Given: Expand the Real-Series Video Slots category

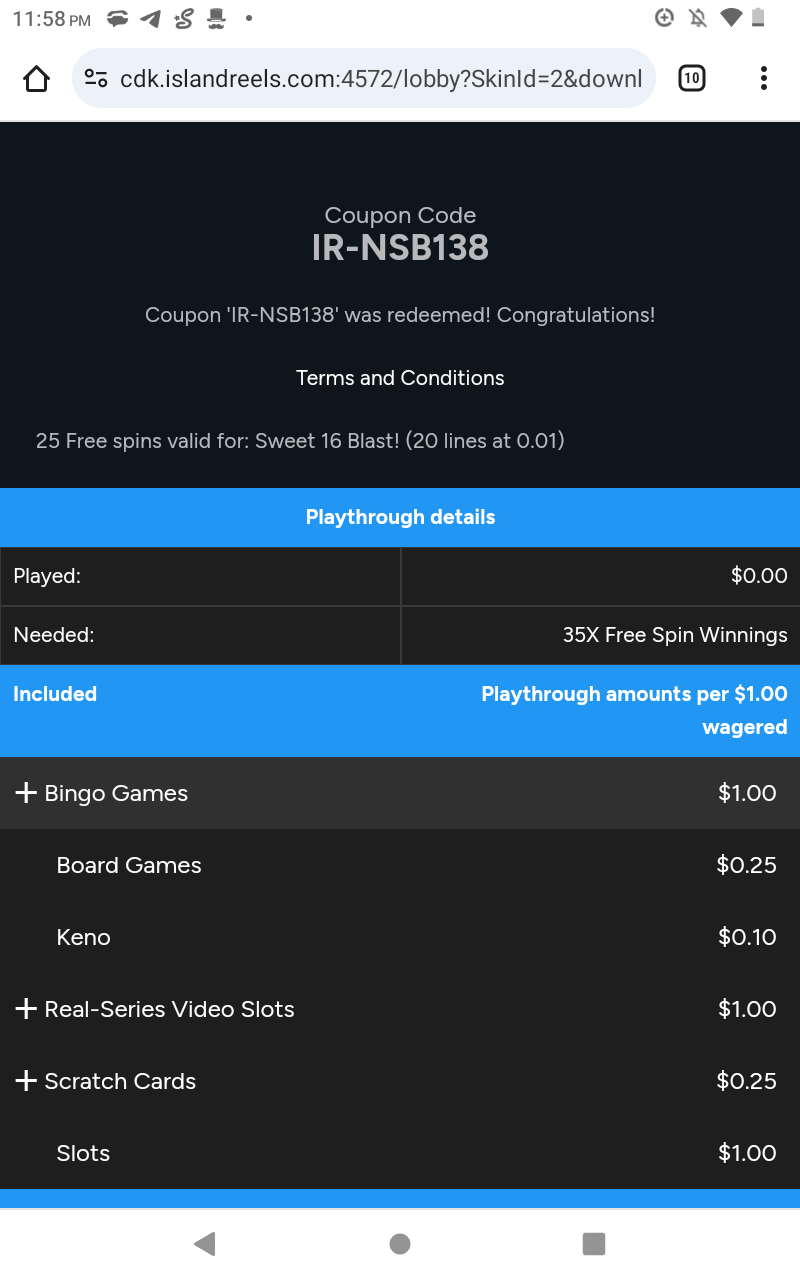Looking at the screenshot, I should [26, 1009].
